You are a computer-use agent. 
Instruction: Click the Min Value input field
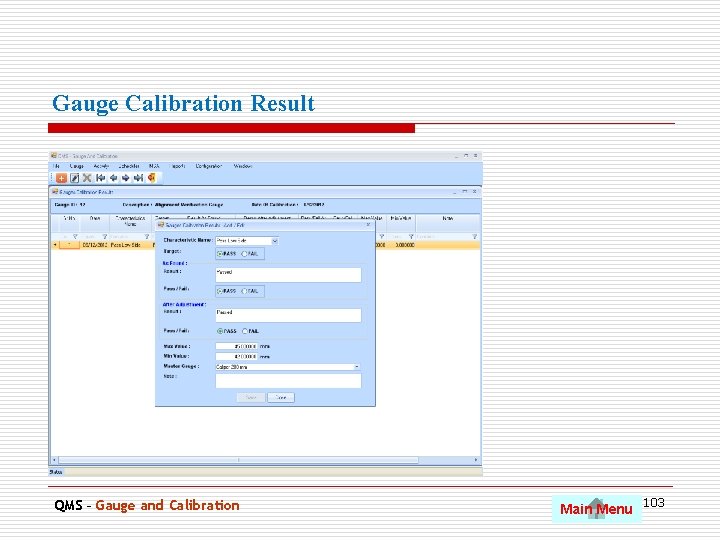(x=236, y=357)
